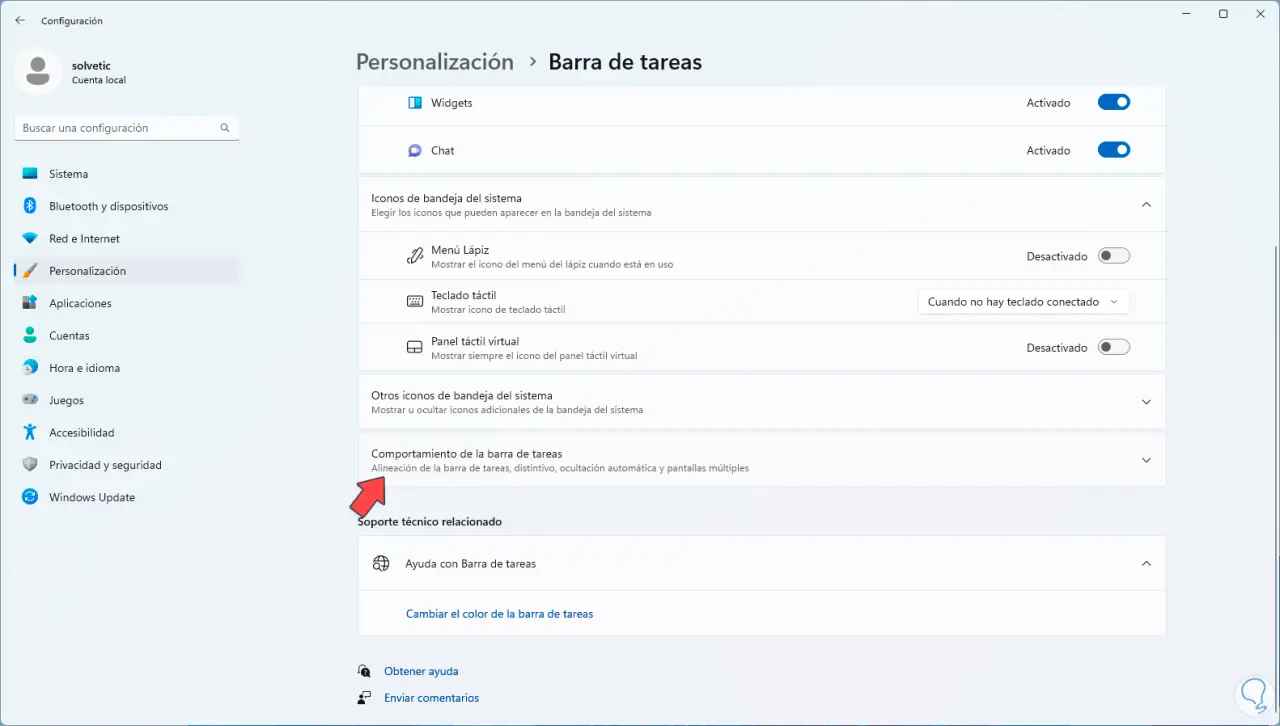Click the globe icon beside Ayuda con Barra de tareas
Screen dimensions: 1280x726
click(381, 563)
